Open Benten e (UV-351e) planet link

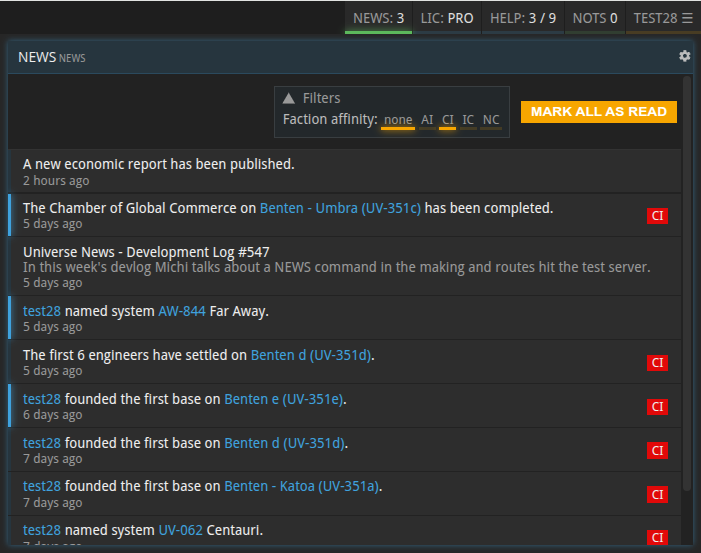pyautogui.click(x=283, y=399)
